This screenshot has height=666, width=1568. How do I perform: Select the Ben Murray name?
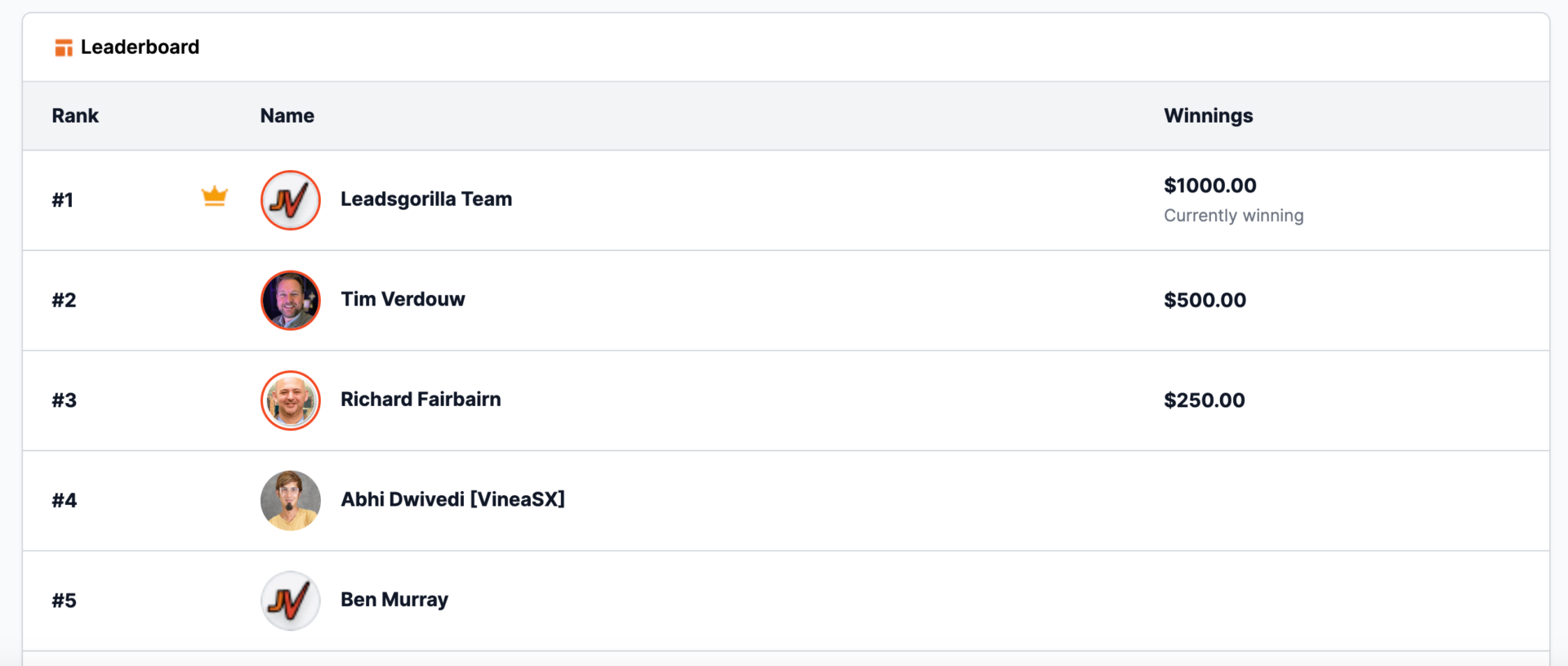[394, 600]
